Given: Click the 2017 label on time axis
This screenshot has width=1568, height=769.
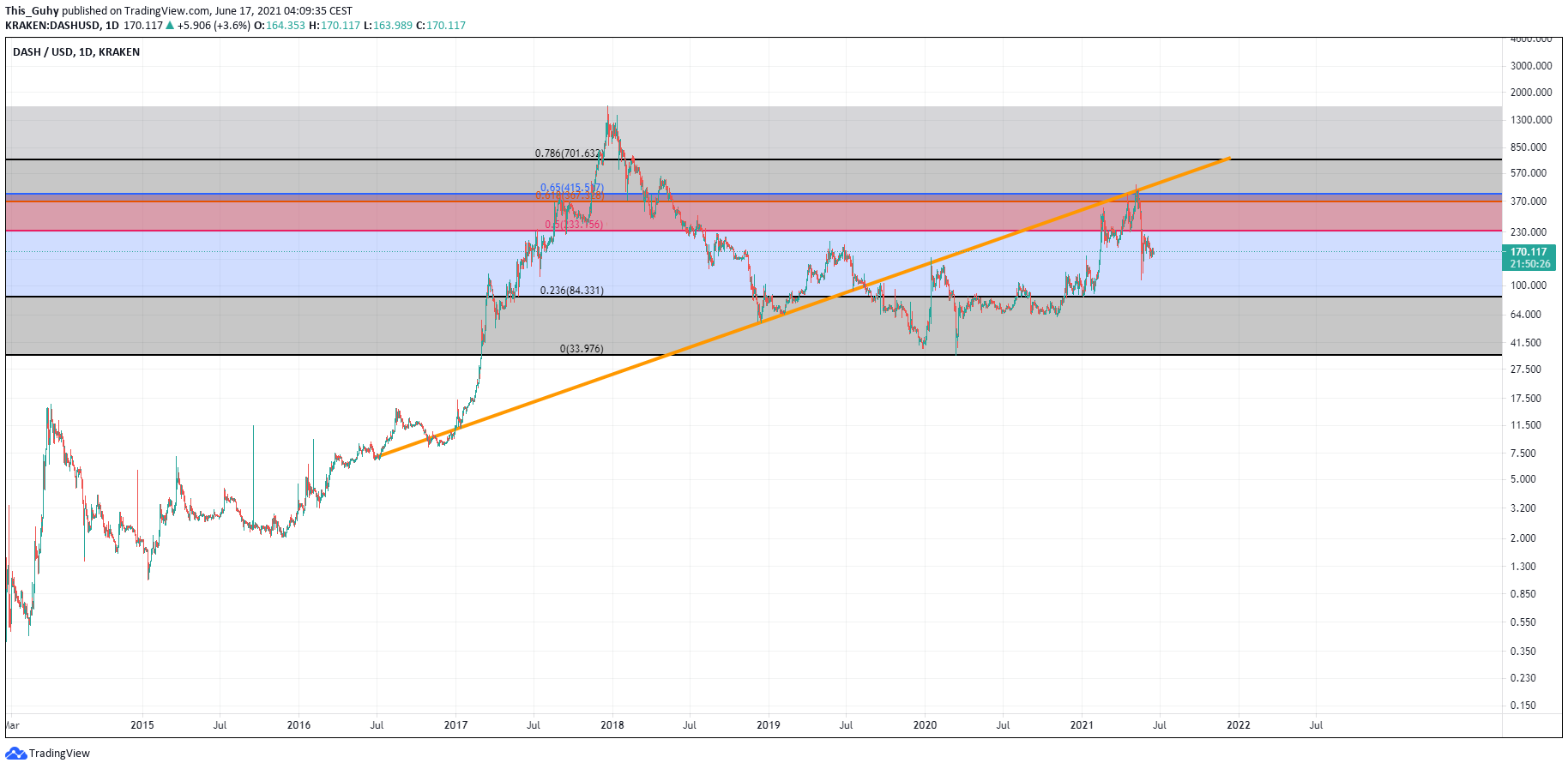Looking at the screenshot, I should tap(455, 725).
